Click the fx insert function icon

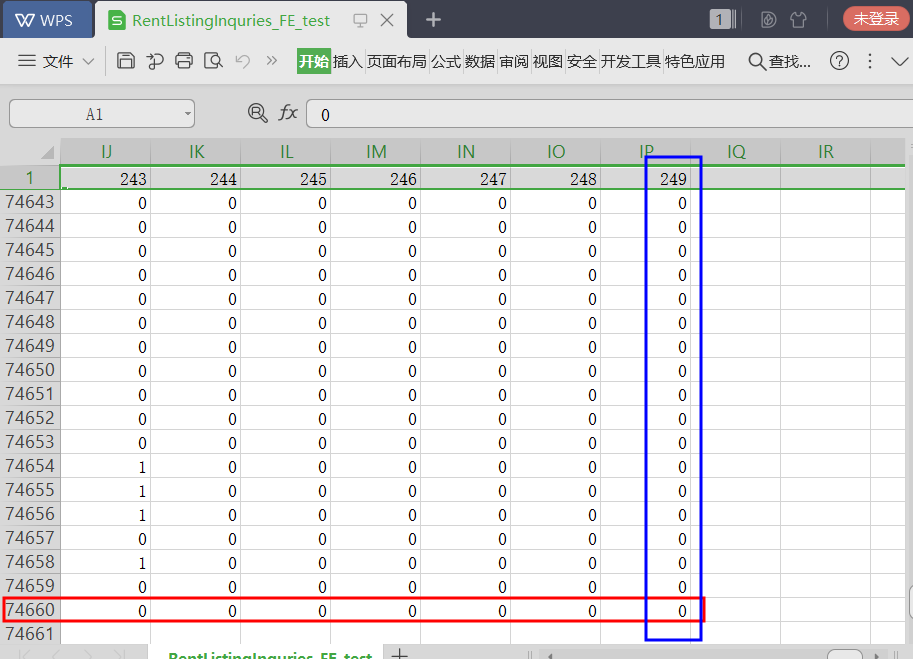(x=288, y=112)
